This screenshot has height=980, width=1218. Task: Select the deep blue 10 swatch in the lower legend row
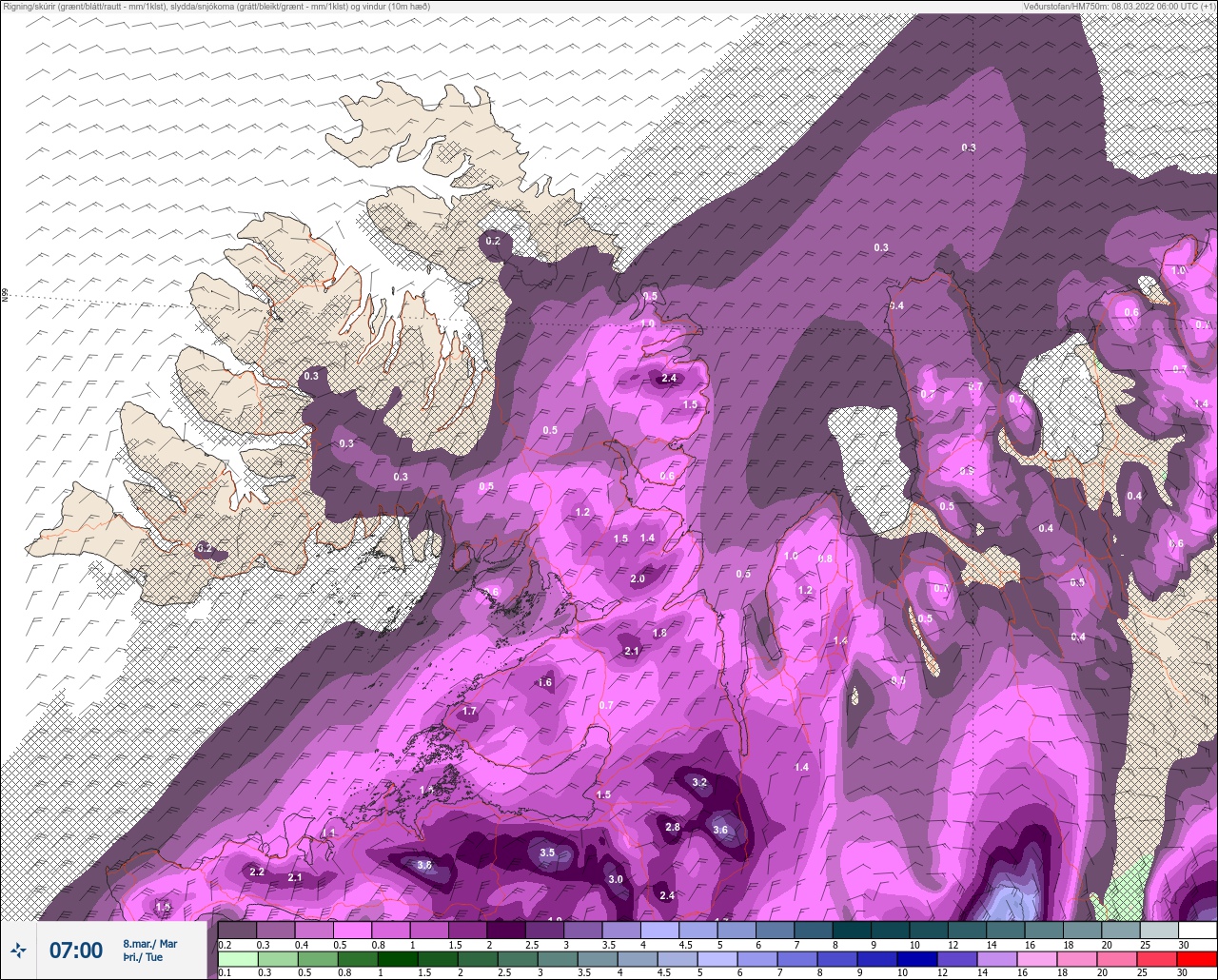917,959
